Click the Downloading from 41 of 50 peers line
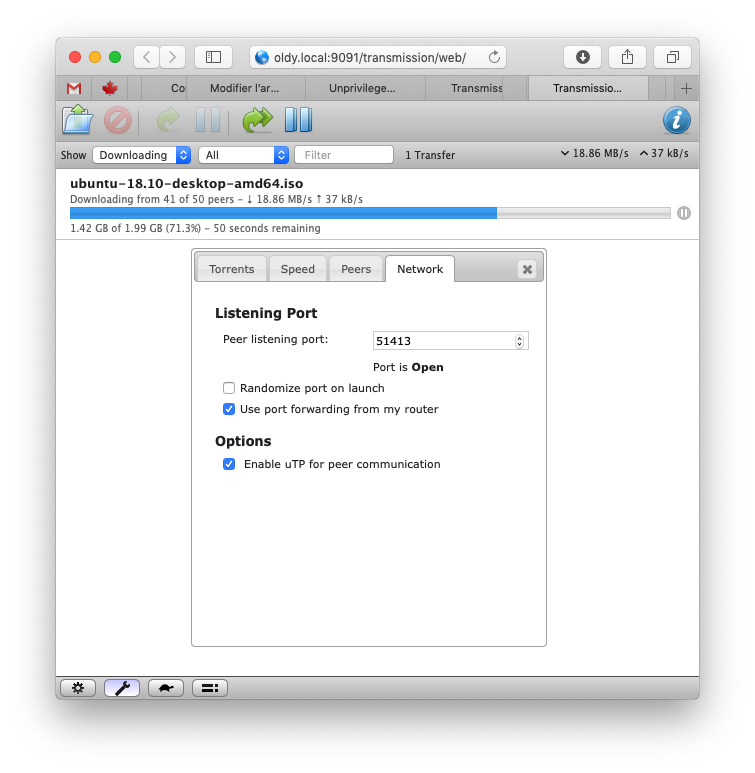 [216, 199]
